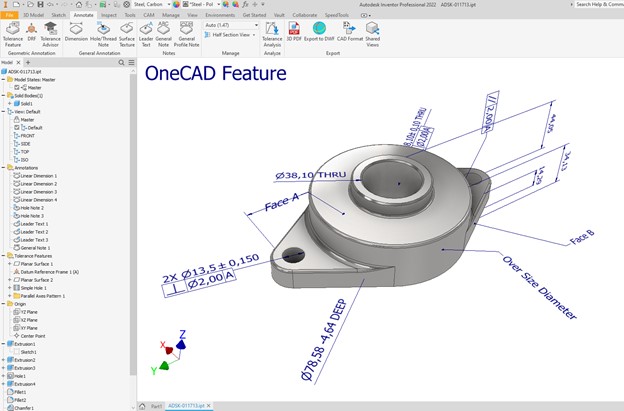Expand the Parallel Axes Pattern 1 node
The height and width of the screenshot is (411, 624).
pyautogui.click(x=10, y=296)
